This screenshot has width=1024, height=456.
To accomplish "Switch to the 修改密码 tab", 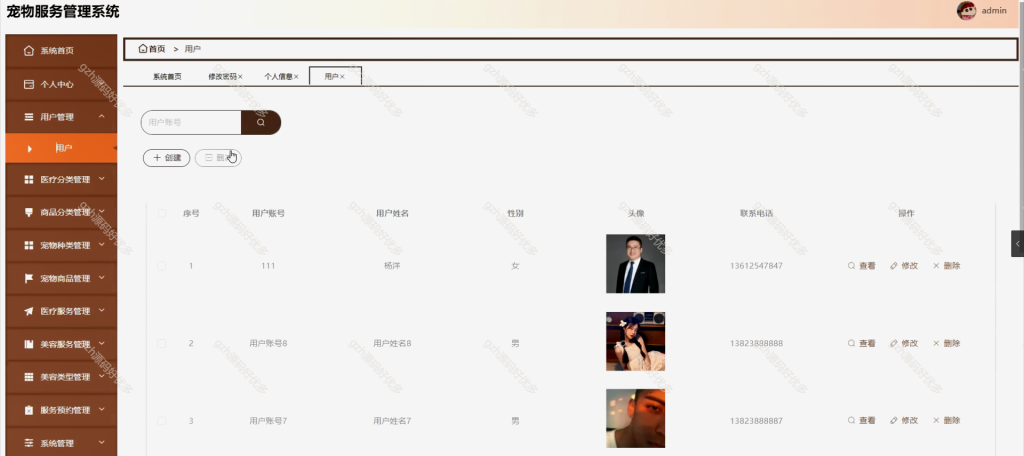I will tap(222, 76).
